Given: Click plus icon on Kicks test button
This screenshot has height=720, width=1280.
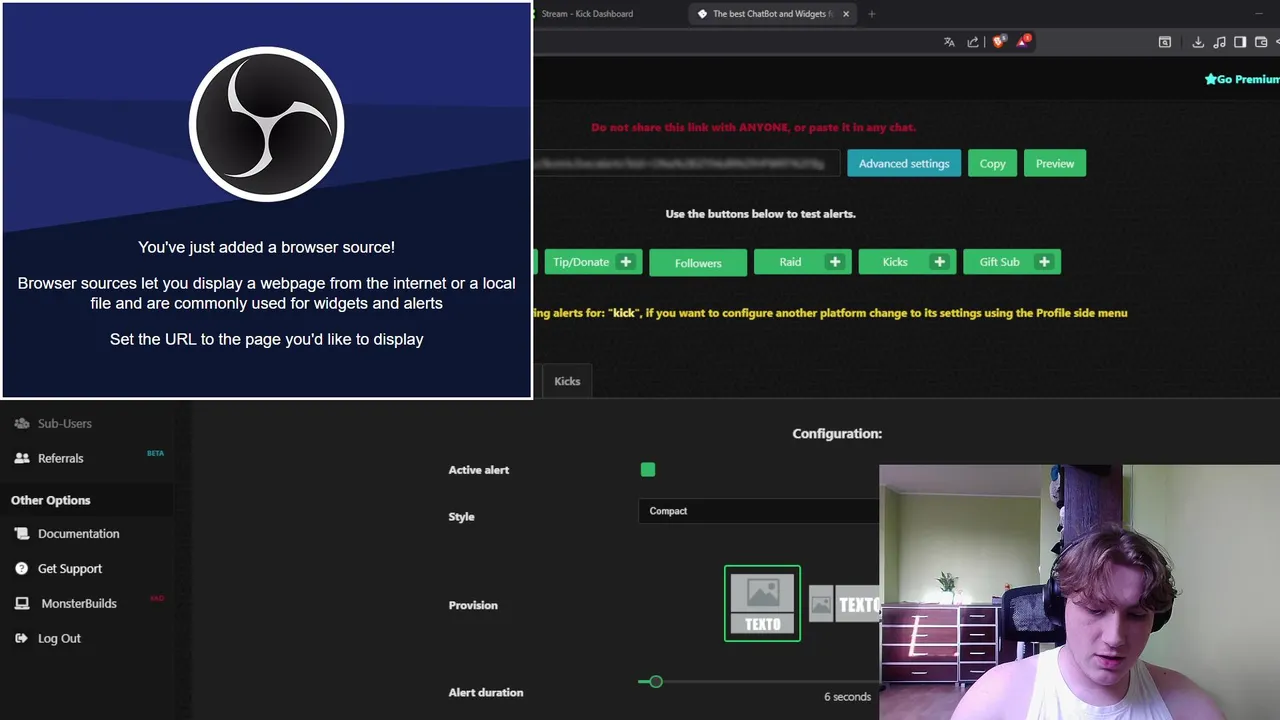Looking at the screenshot, I should [939, 262].
